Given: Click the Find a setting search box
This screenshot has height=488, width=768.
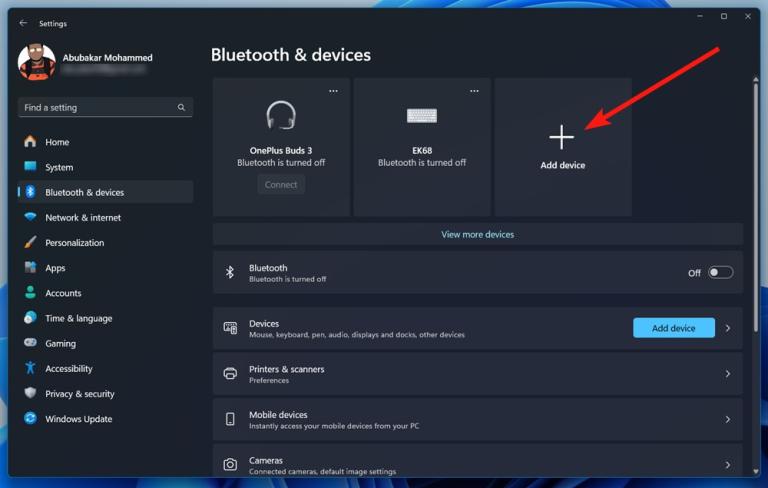Looking at the screenshot, I should 105,107.
